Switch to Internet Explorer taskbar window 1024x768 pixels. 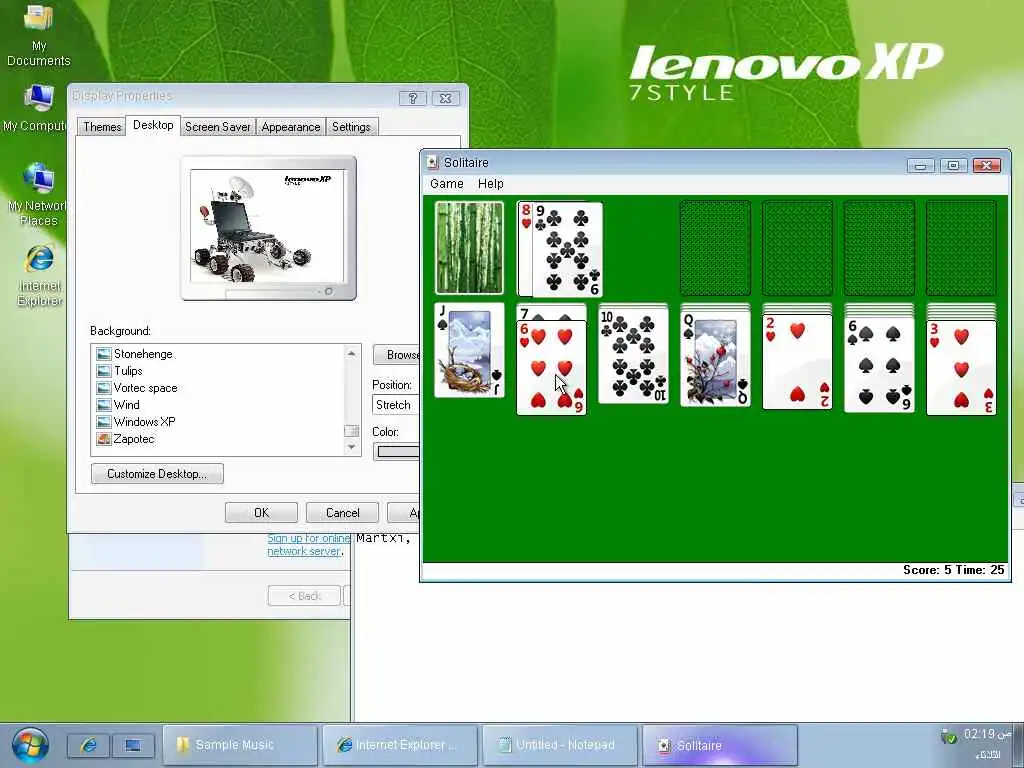click(x=400, y=744)
